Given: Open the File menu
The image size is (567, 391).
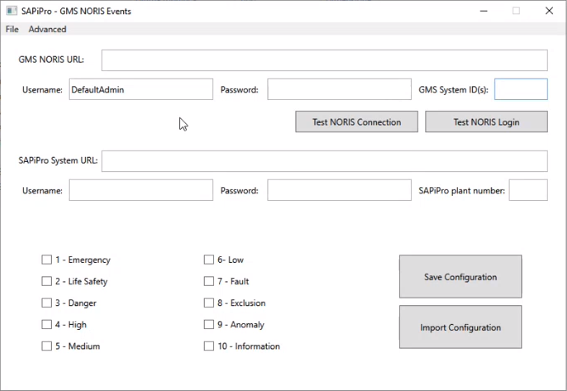Looking at the screenshot, I should 12,29.
